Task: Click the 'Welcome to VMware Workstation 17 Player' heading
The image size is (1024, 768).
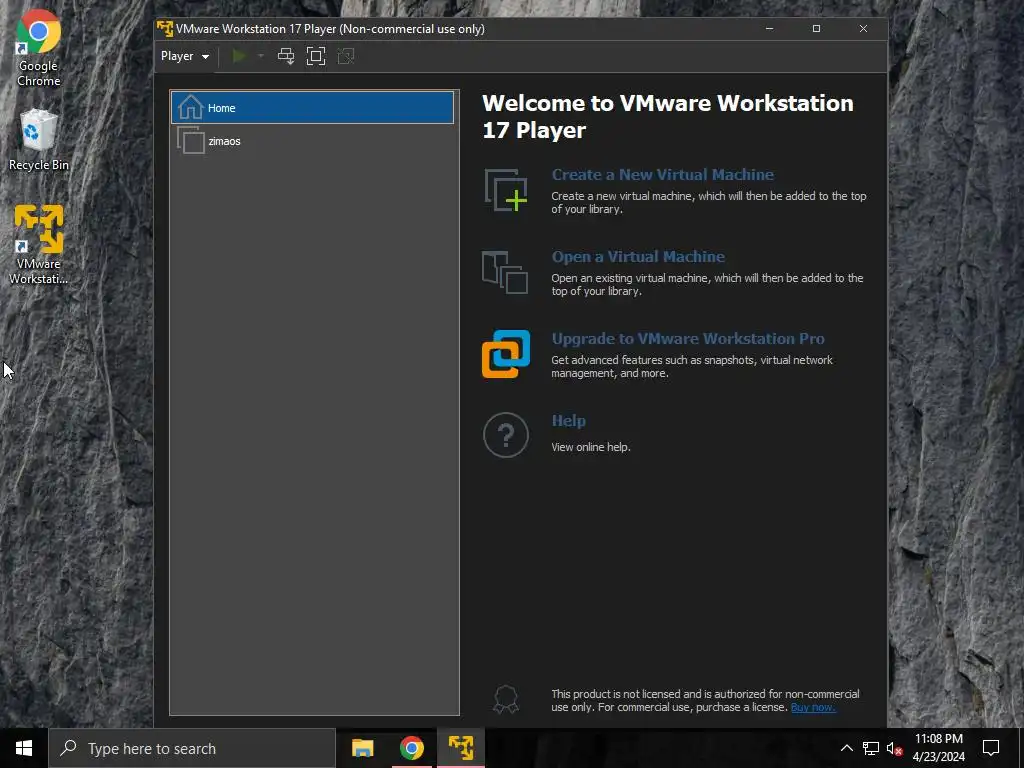Action: click(667, 116)
